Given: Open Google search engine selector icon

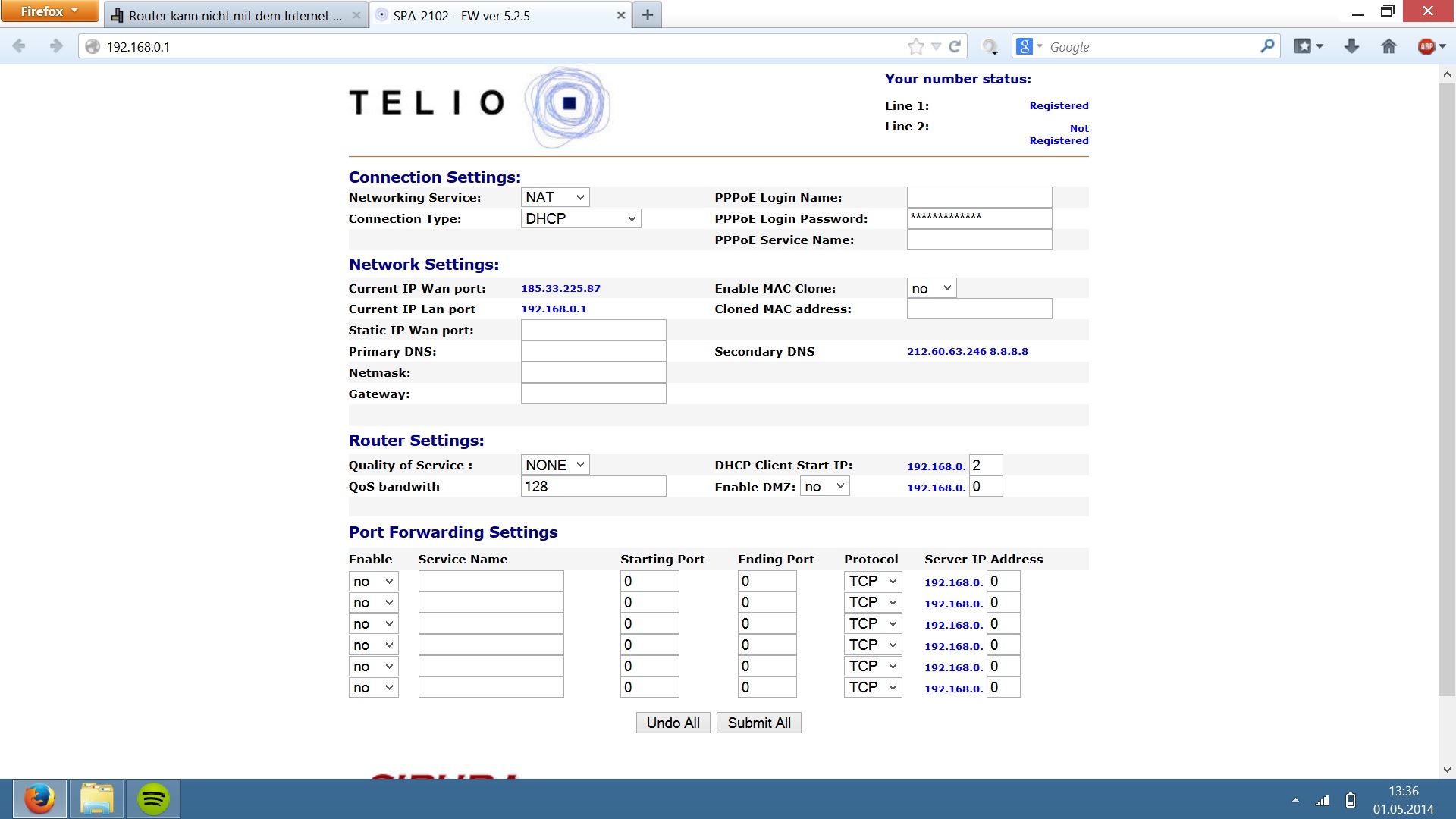Looking at the screenshot, I should coord(1029,46).
